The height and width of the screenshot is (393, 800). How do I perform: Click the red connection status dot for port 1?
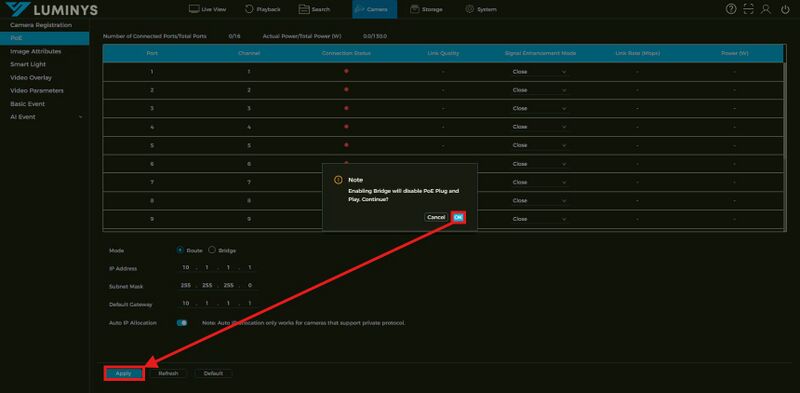(346, 71)
